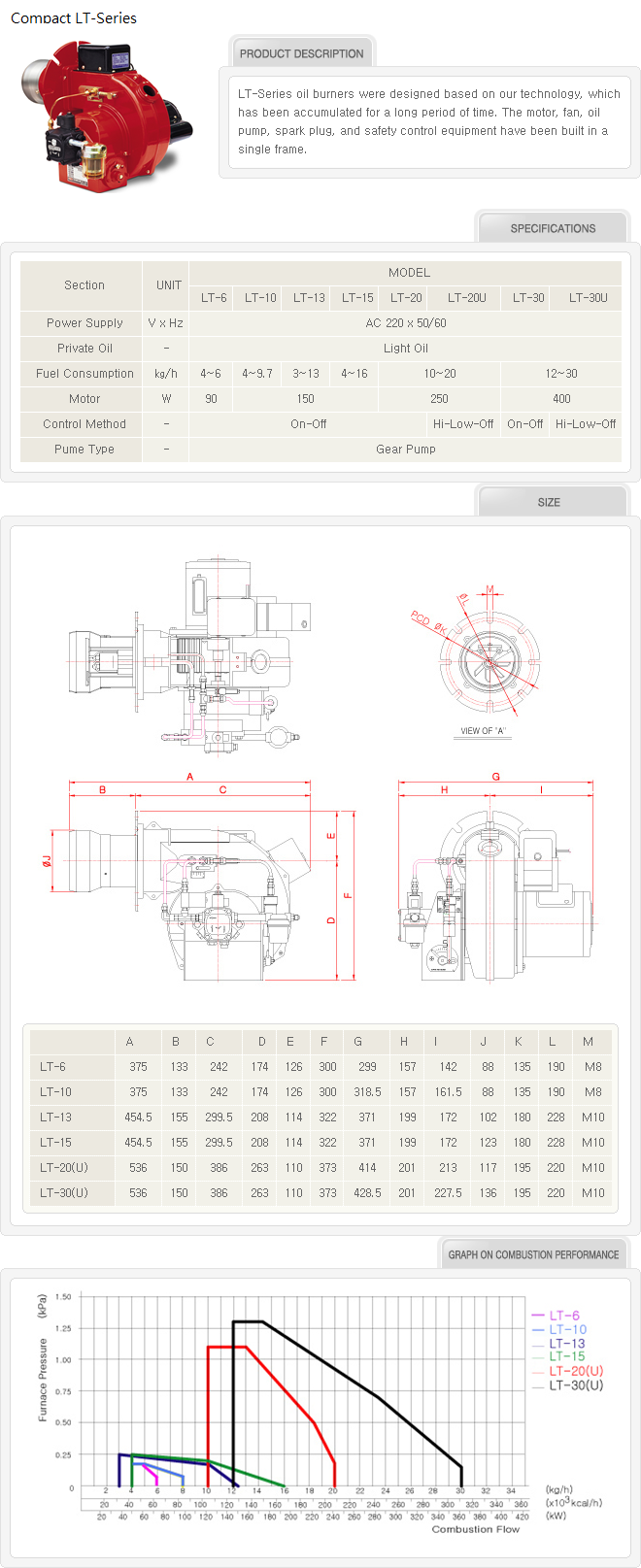This screenshot has width=641, height=1568.
Task: Click the 299 value in LT-6 size row
Action: [x=366, y=1067]
